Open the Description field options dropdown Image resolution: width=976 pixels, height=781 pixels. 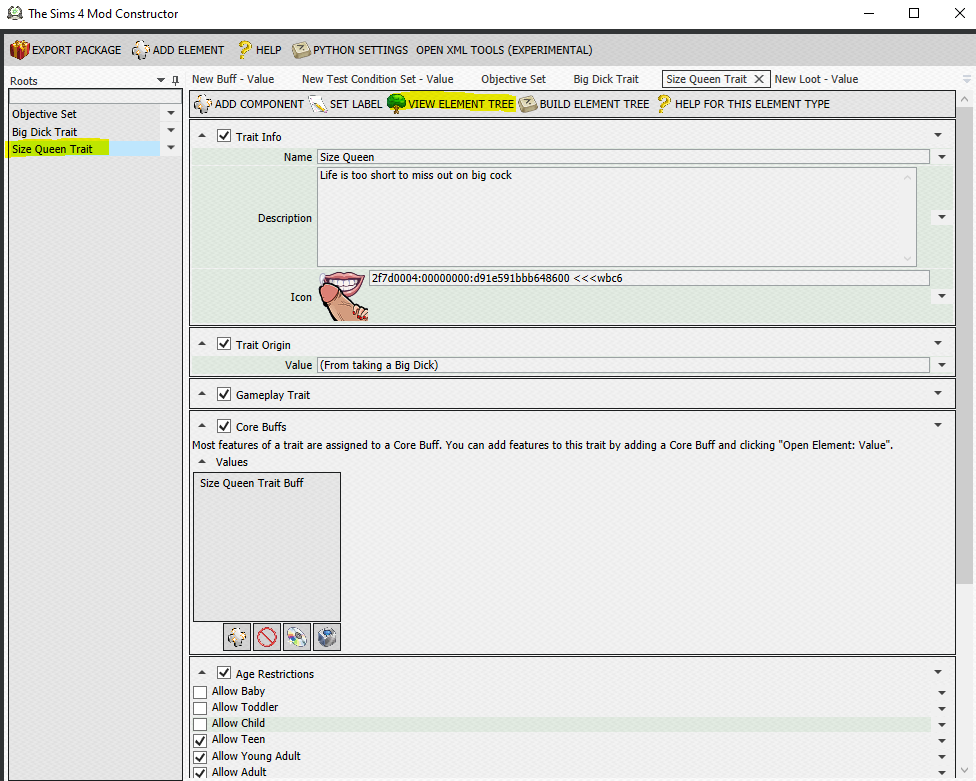tap(942, 217)
